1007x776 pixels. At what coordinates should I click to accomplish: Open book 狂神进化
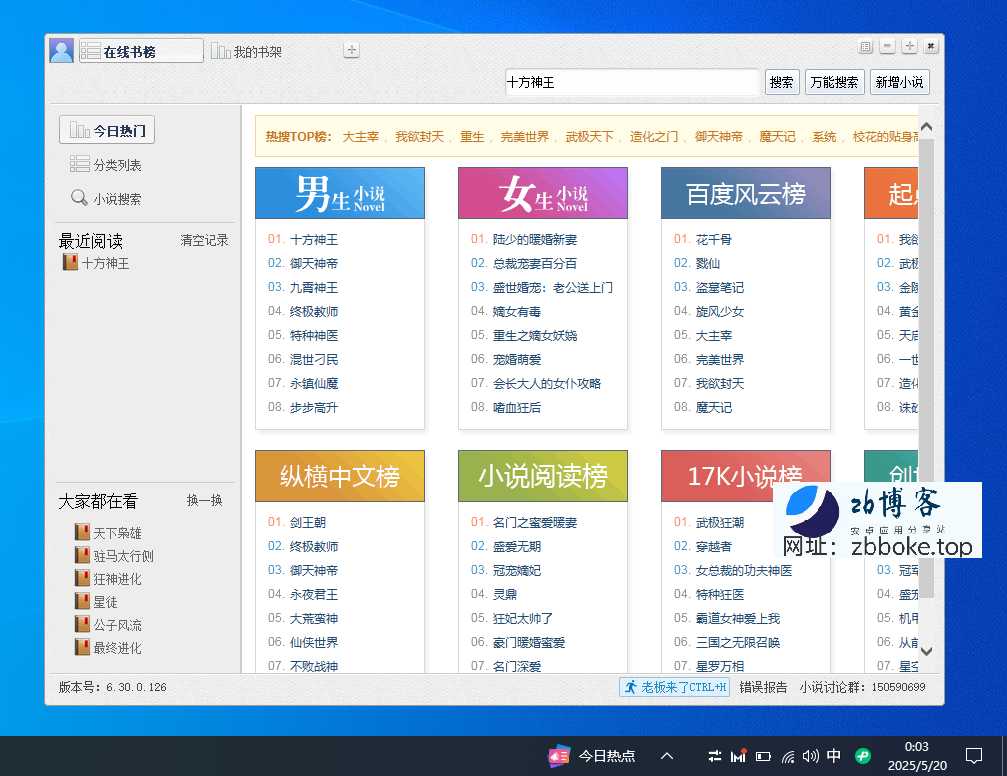[108, 579]
